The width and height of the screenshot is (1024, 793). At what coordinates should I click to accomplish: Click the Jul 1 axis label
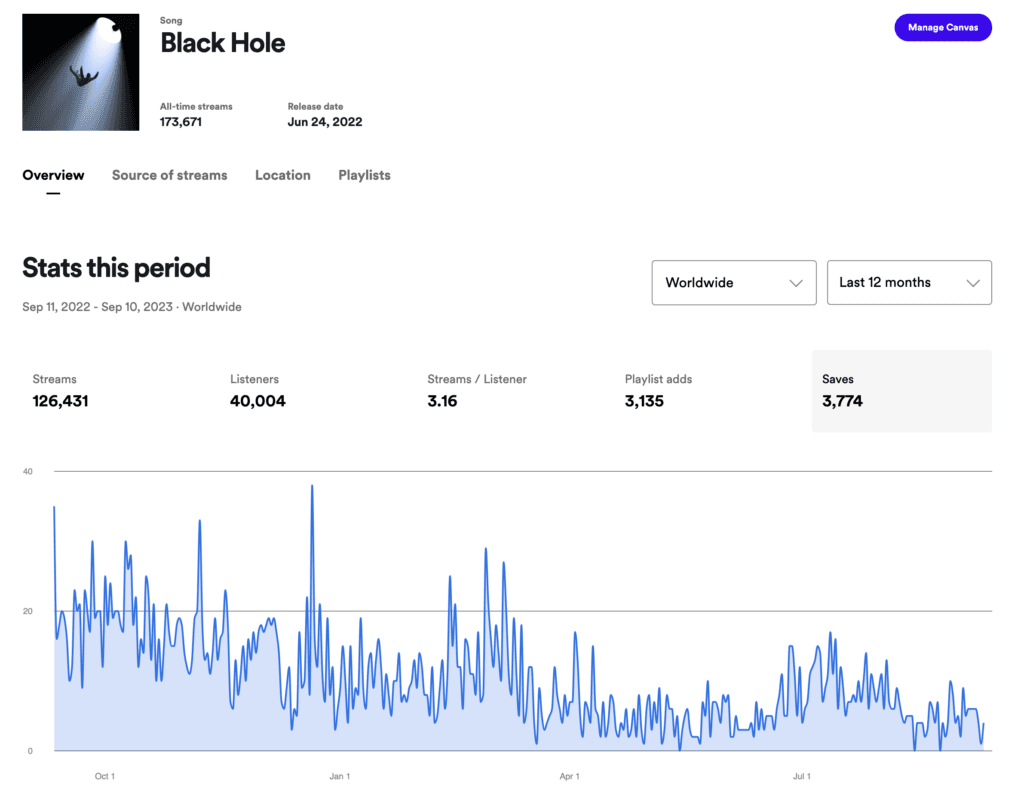click(x=802, y=776)
